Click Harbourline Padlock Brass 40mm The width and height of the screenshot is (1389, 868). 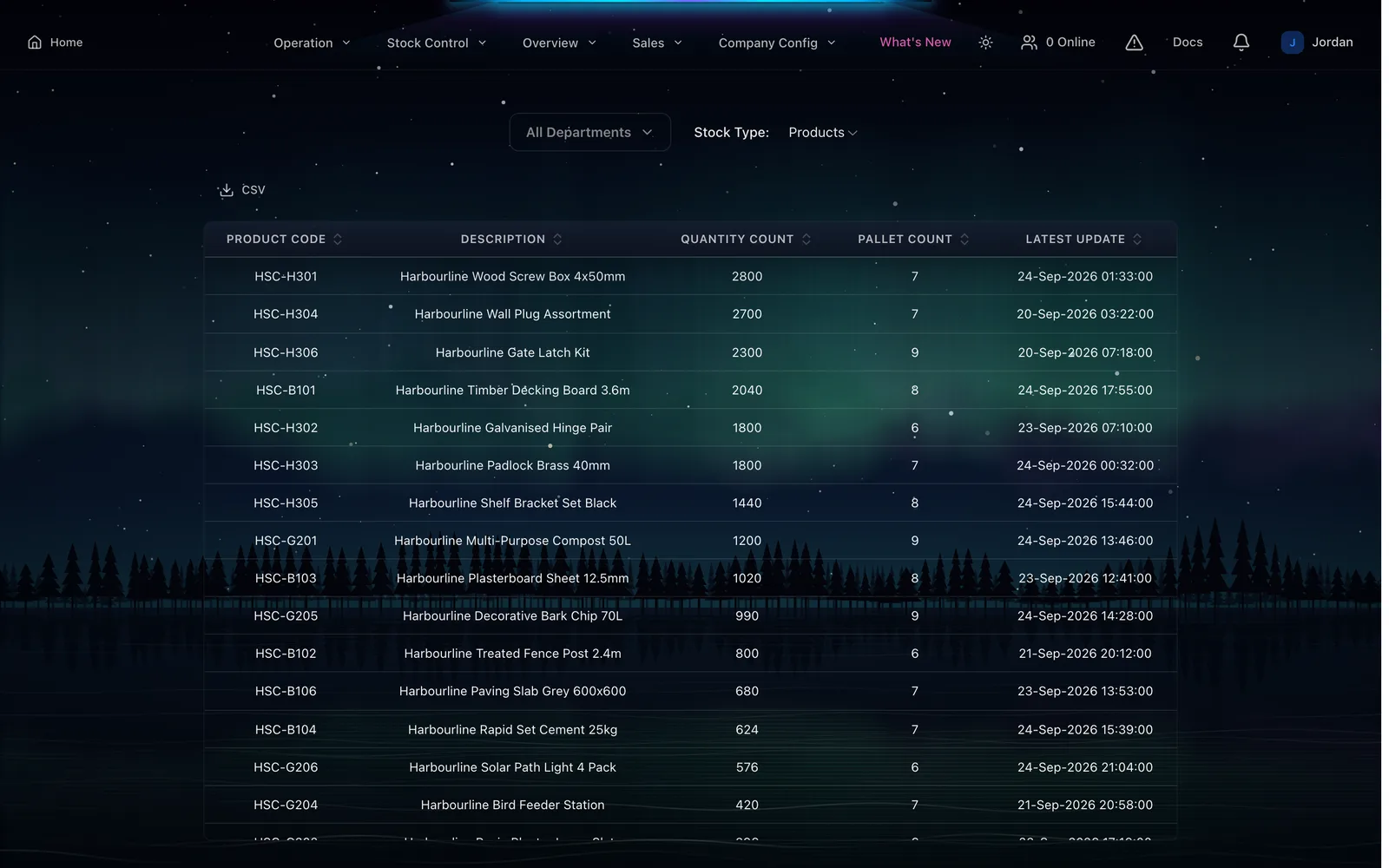tap(512, 466)
